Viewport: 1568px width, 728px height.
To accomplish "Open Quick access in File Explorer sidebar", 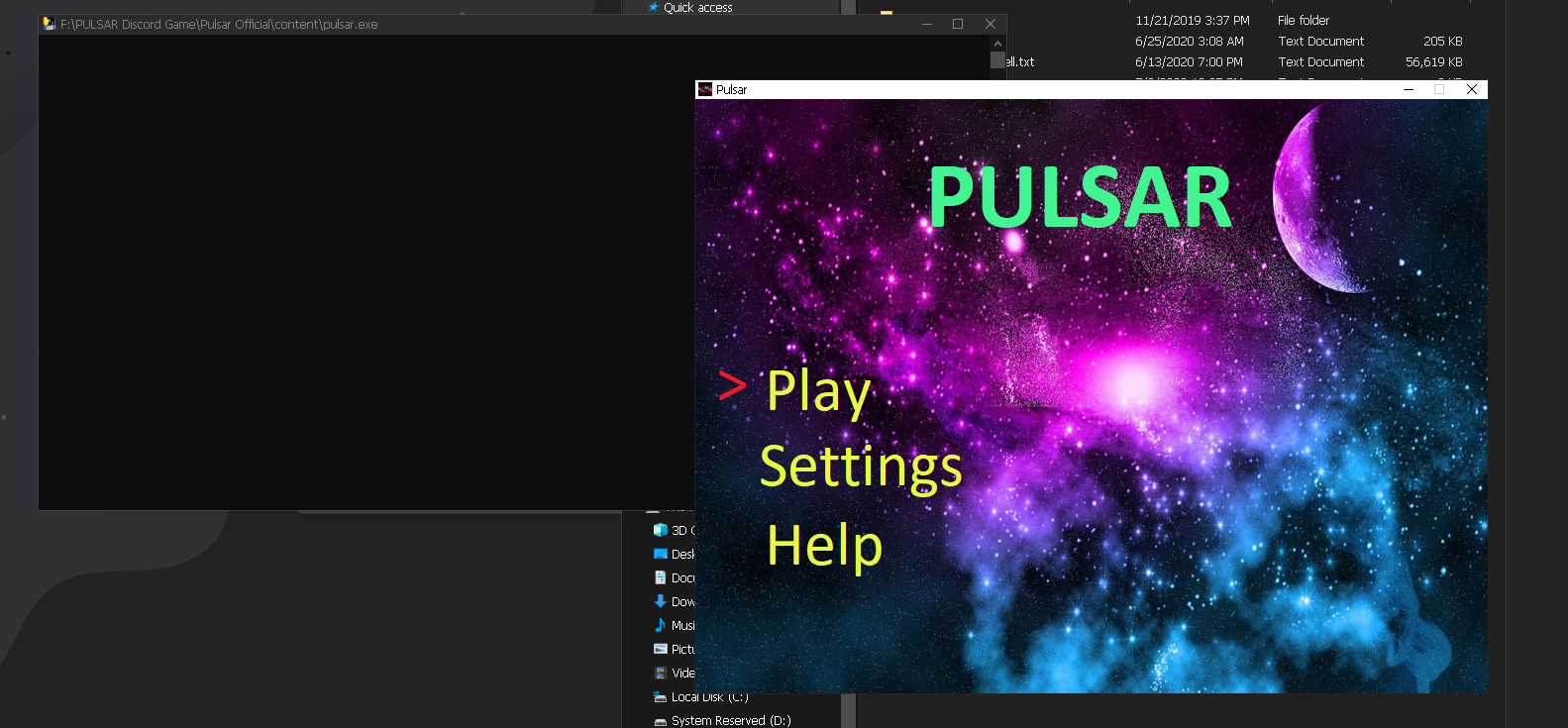I will pyautogui.click(x=697, y=7).
